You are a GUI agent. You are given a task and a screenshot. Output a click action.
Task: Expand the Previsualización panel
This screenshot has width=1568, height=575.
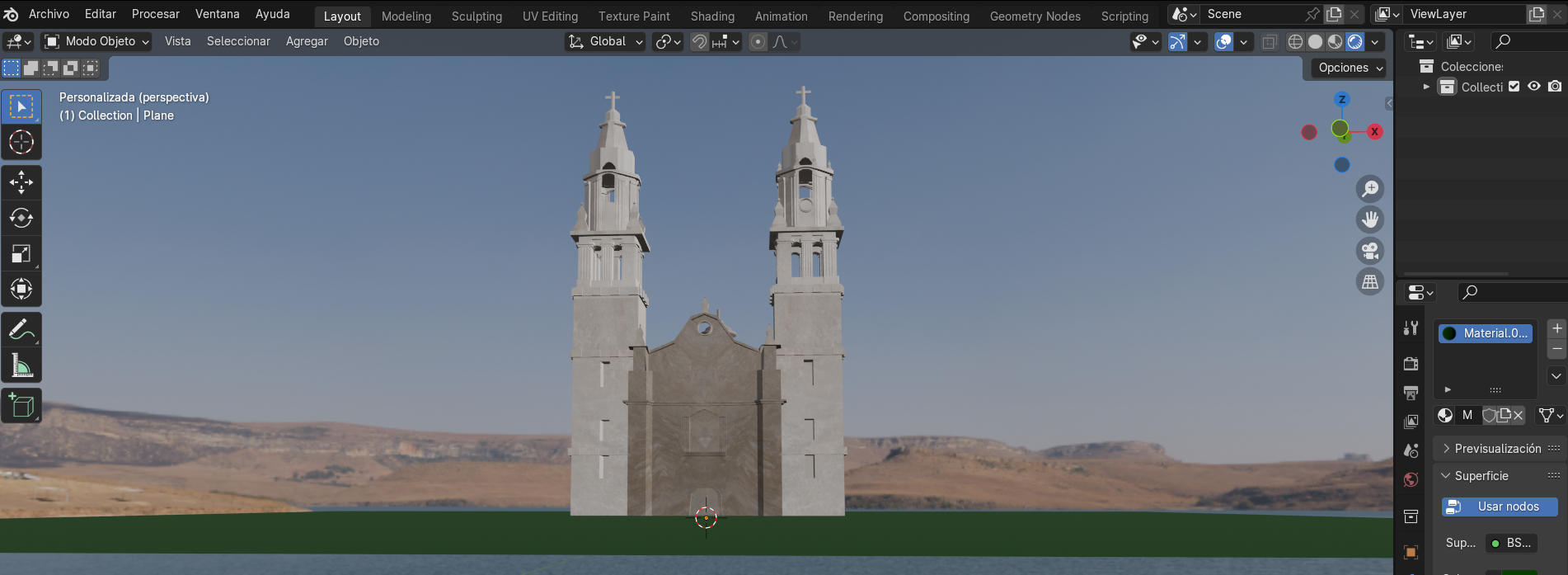click(x=1497, y=449)
